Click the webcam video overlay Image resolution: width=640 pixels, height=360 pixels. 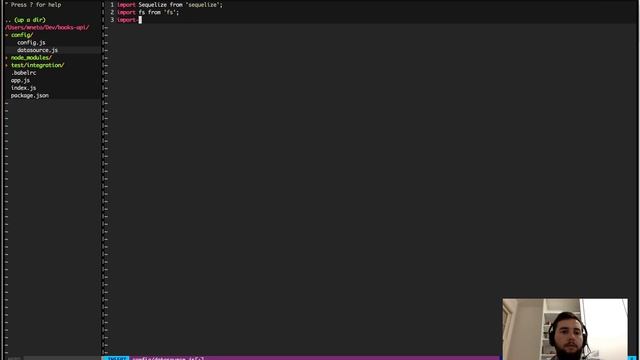pyautogui.click(x=565, y=329)
